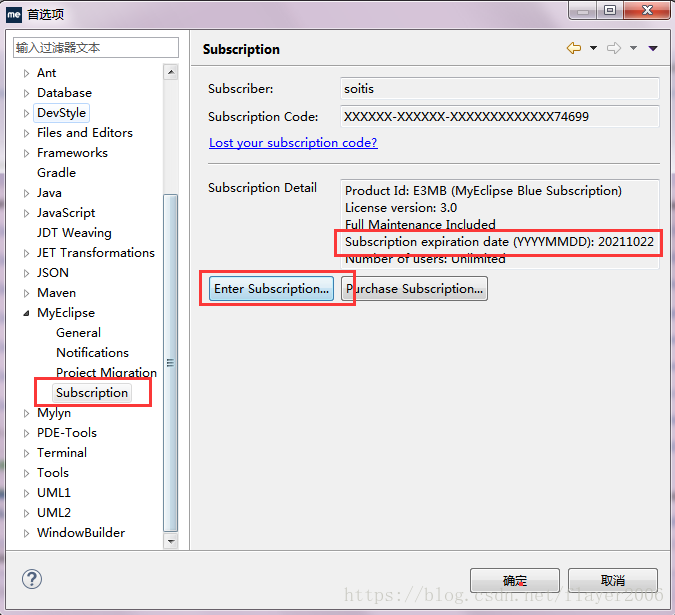Select Project Migration under MyEclipse

click(106, 372)
